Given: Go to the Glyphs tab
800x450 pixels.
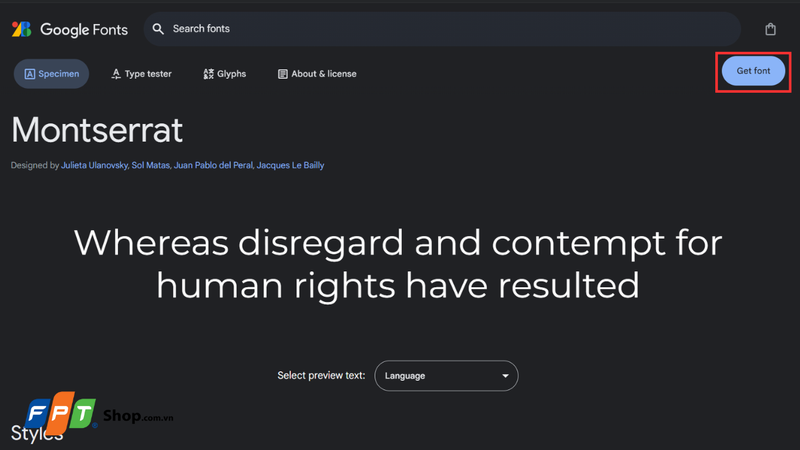Looking at the screenshot, I should [x=225, y=73].
